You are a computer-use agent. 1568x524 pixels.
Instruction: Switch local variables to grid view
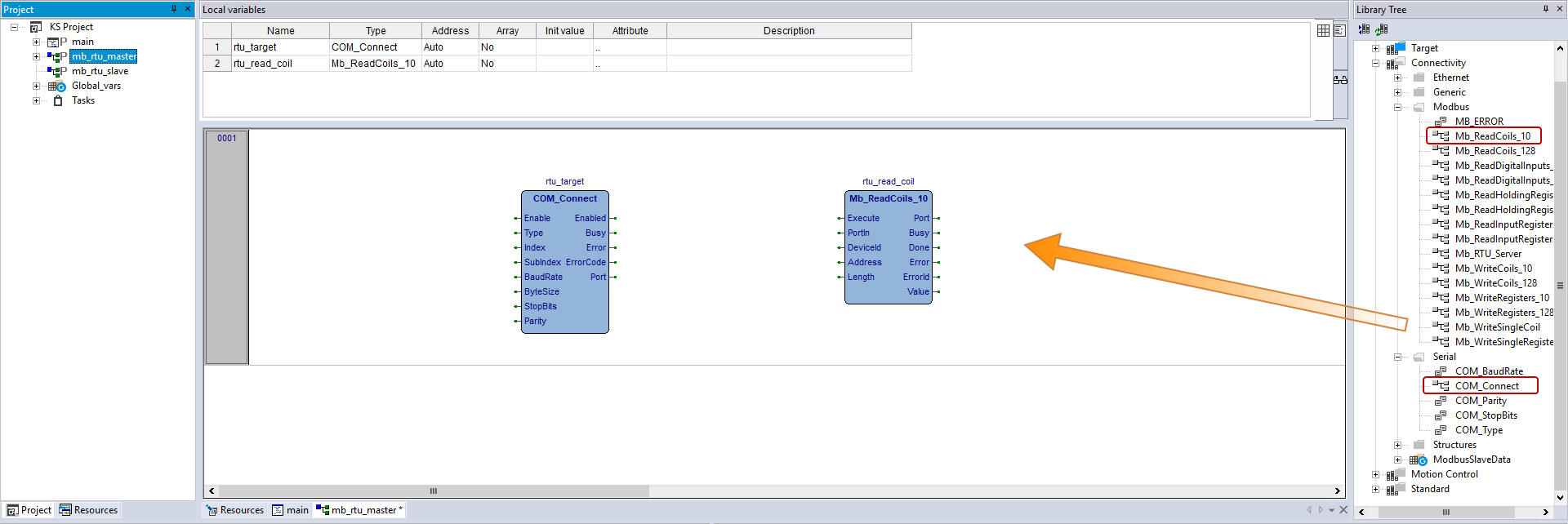click(x=1323, y=30)
